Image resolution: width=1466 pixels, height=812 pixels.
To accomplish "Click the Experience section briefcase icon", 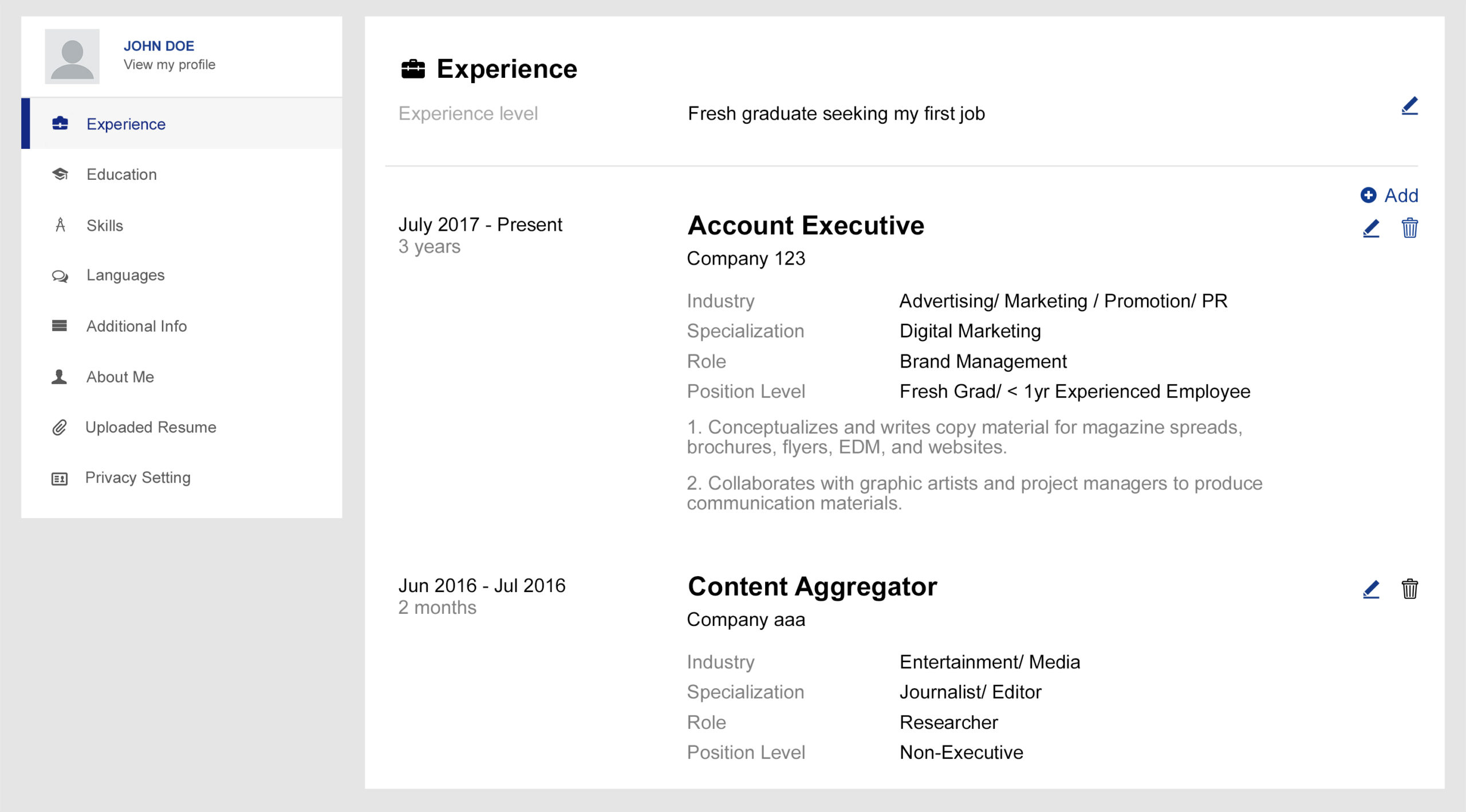I will tap(413, 68).
